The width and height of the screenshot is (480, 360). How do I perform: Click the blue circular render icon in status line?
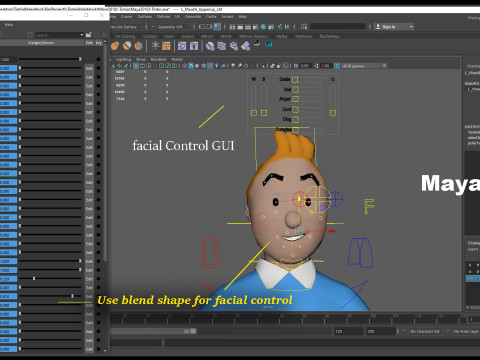[x=263, y=27]
